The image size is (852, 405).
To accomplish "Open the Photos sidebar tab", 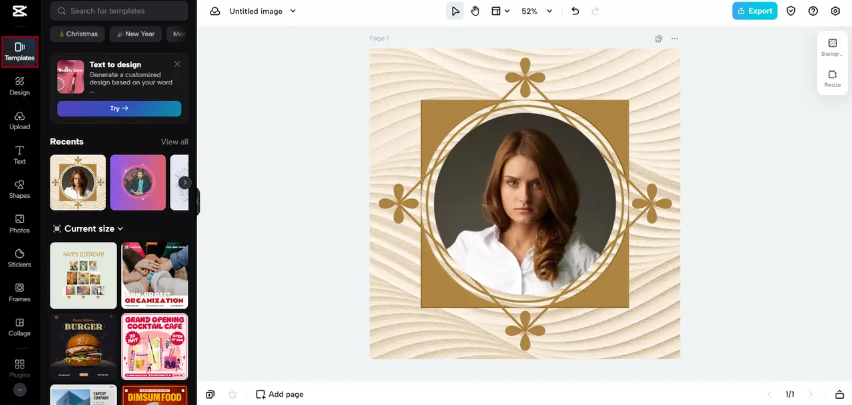I will (x=20, y=223).
